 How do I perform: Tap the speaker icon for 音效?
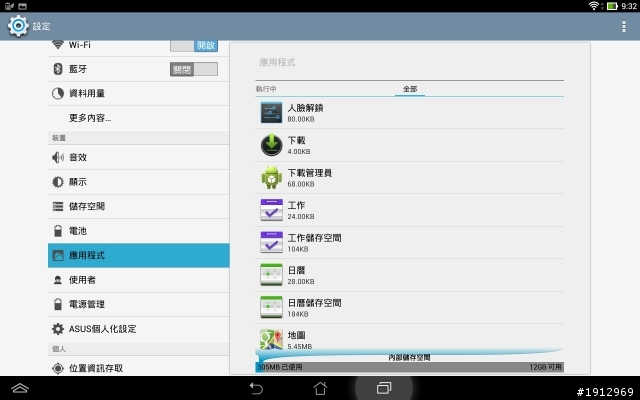58,157
